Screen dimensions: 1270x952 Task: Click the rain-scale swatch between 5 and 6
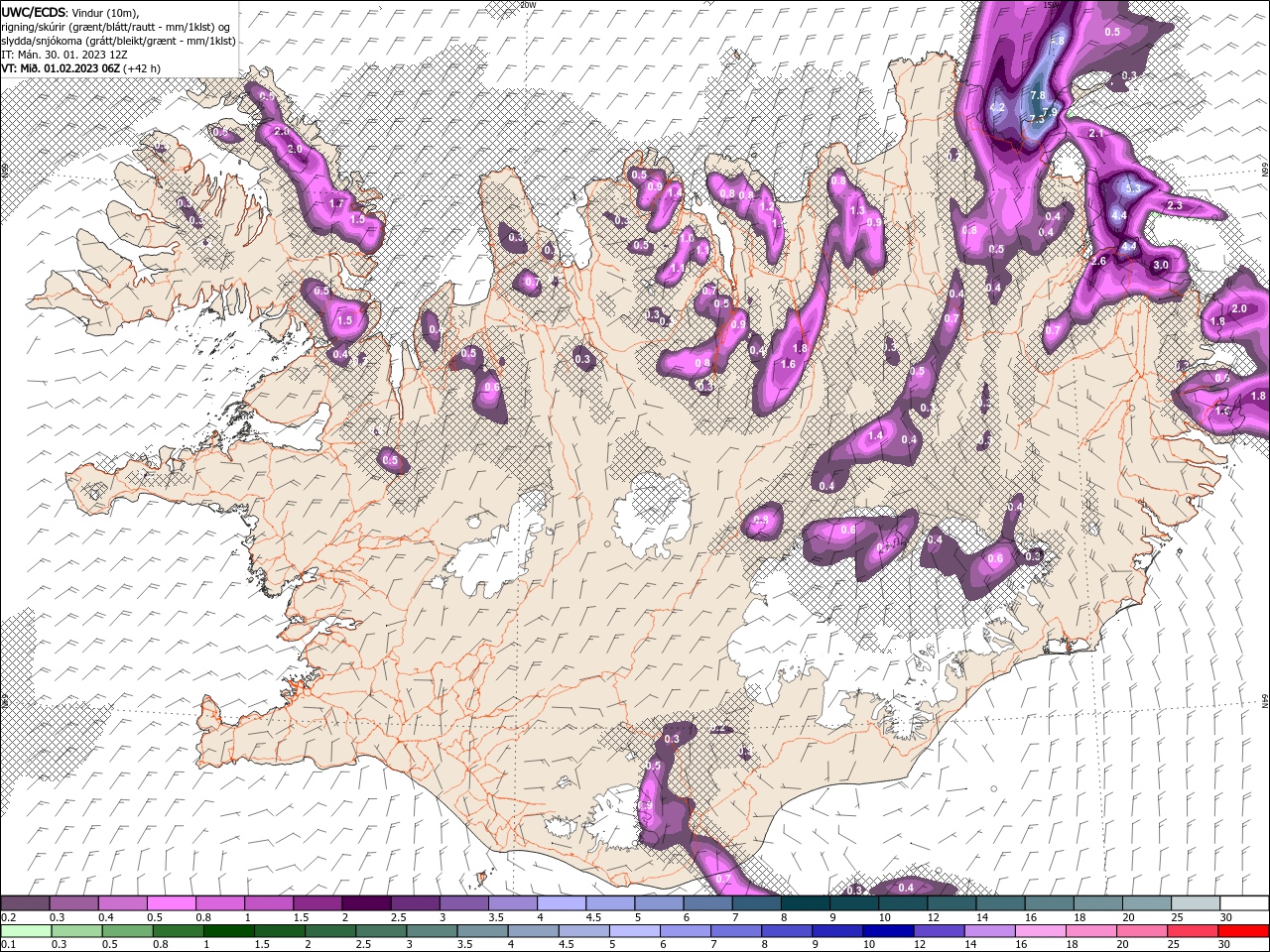pyautogui.click(x=633, y=931)
